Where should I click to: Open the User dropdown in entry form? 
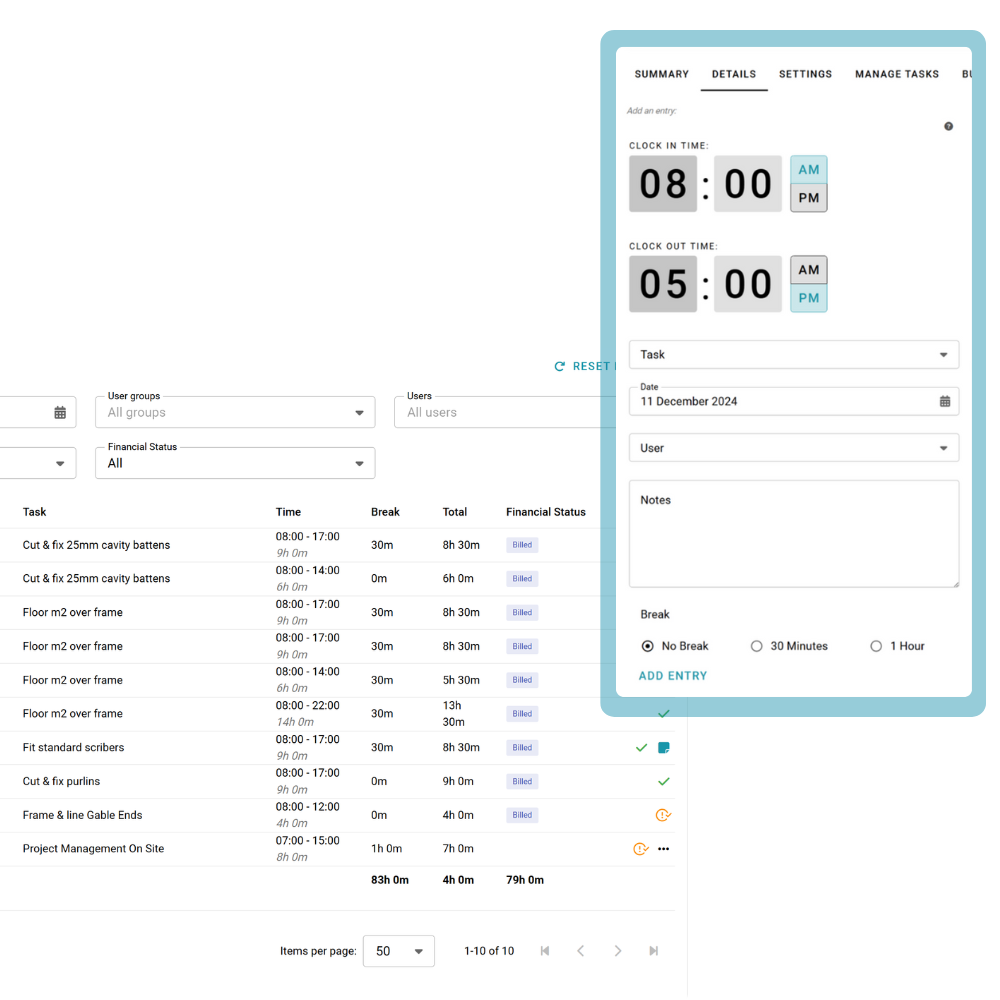794,448
